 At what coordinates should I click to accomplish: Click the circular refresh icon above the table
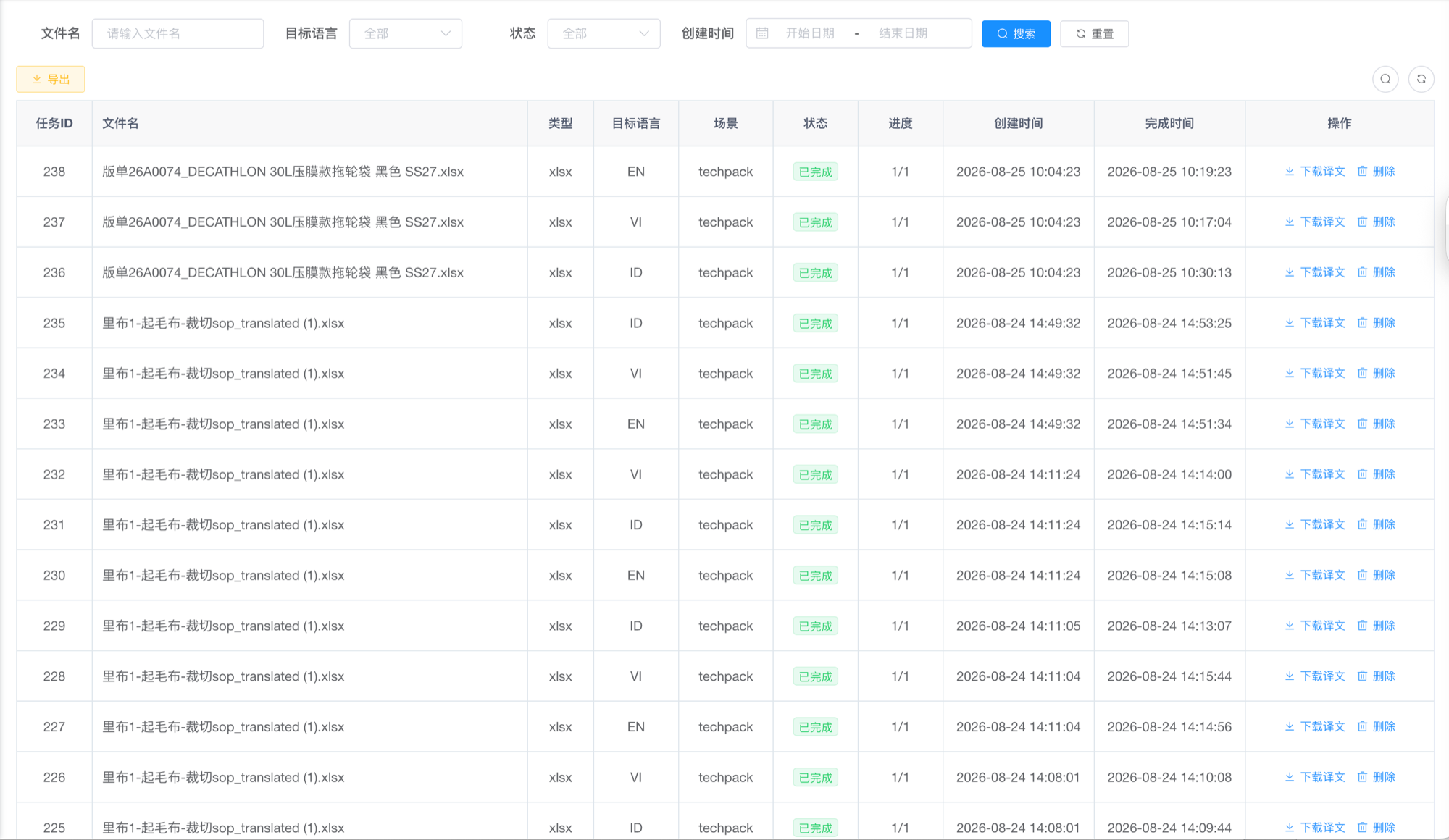pos(1421,79)
